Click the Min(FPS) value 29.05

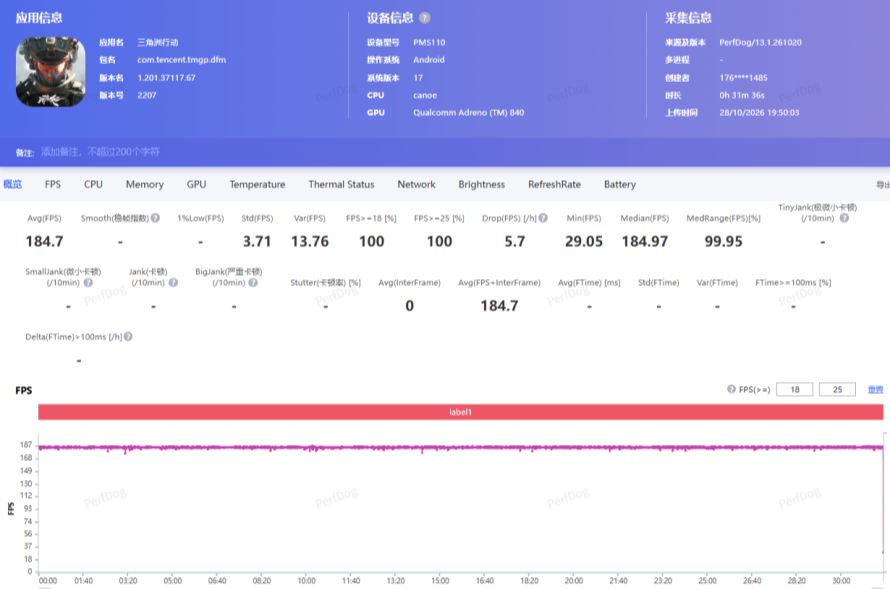tap(583, 241)
